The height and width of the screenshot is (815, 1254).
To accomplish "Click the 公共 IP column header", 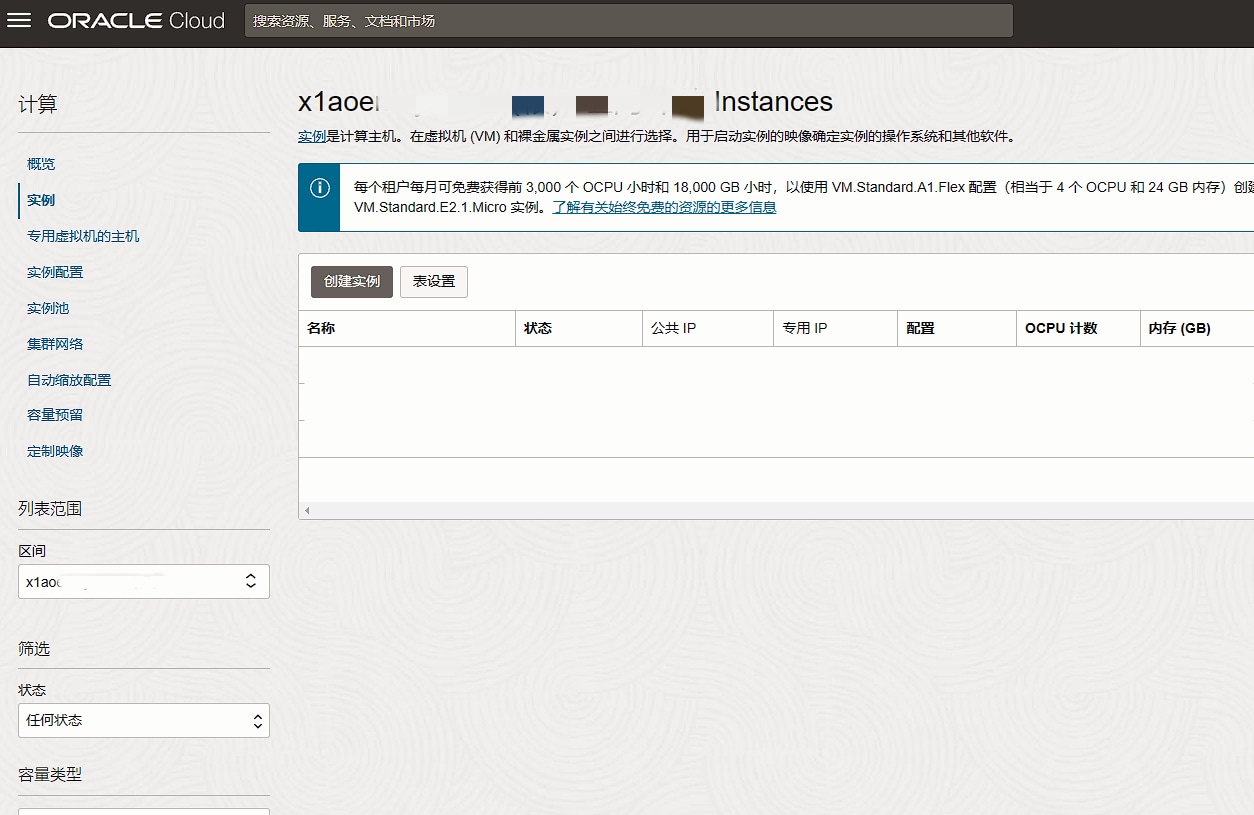I will (x=708, y=328).
